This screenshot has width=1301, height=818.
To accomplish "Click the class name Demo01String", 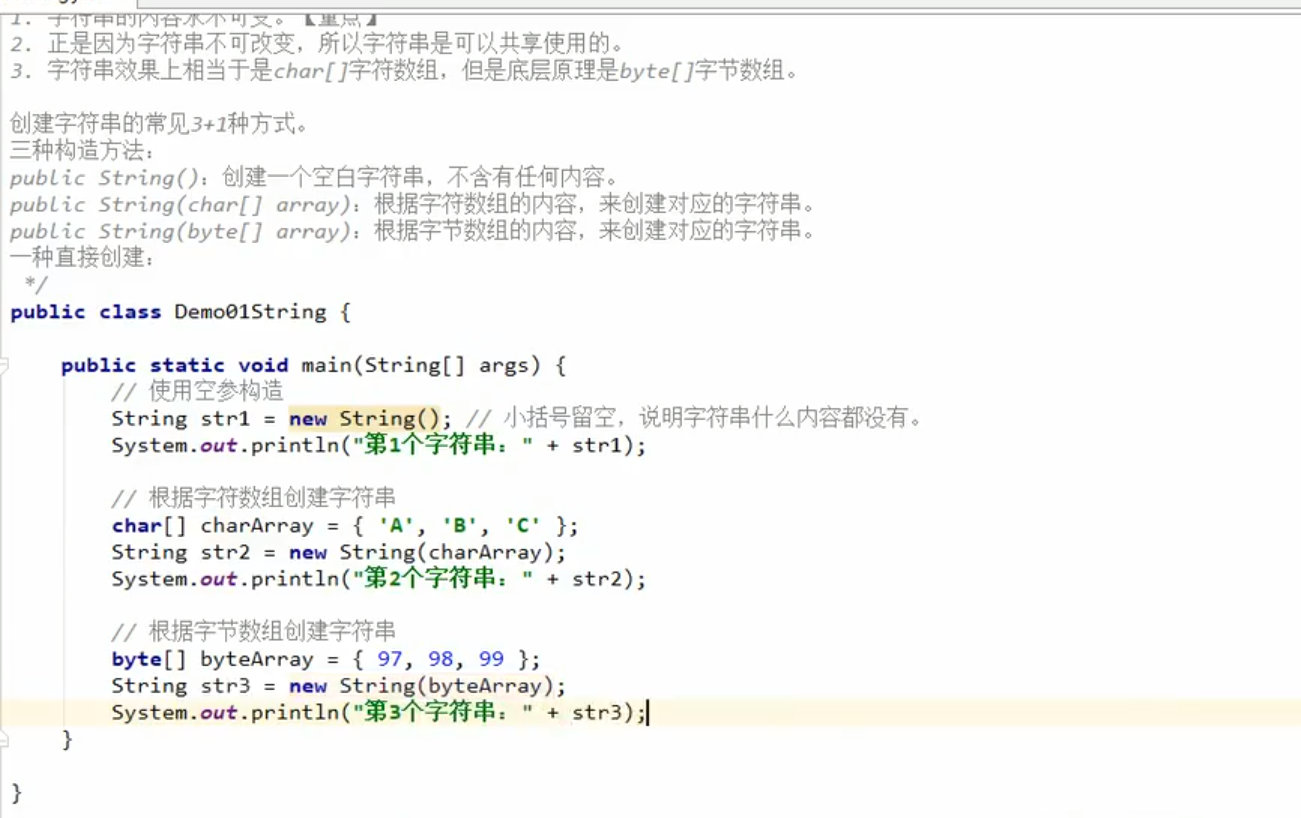I will 250,312.
